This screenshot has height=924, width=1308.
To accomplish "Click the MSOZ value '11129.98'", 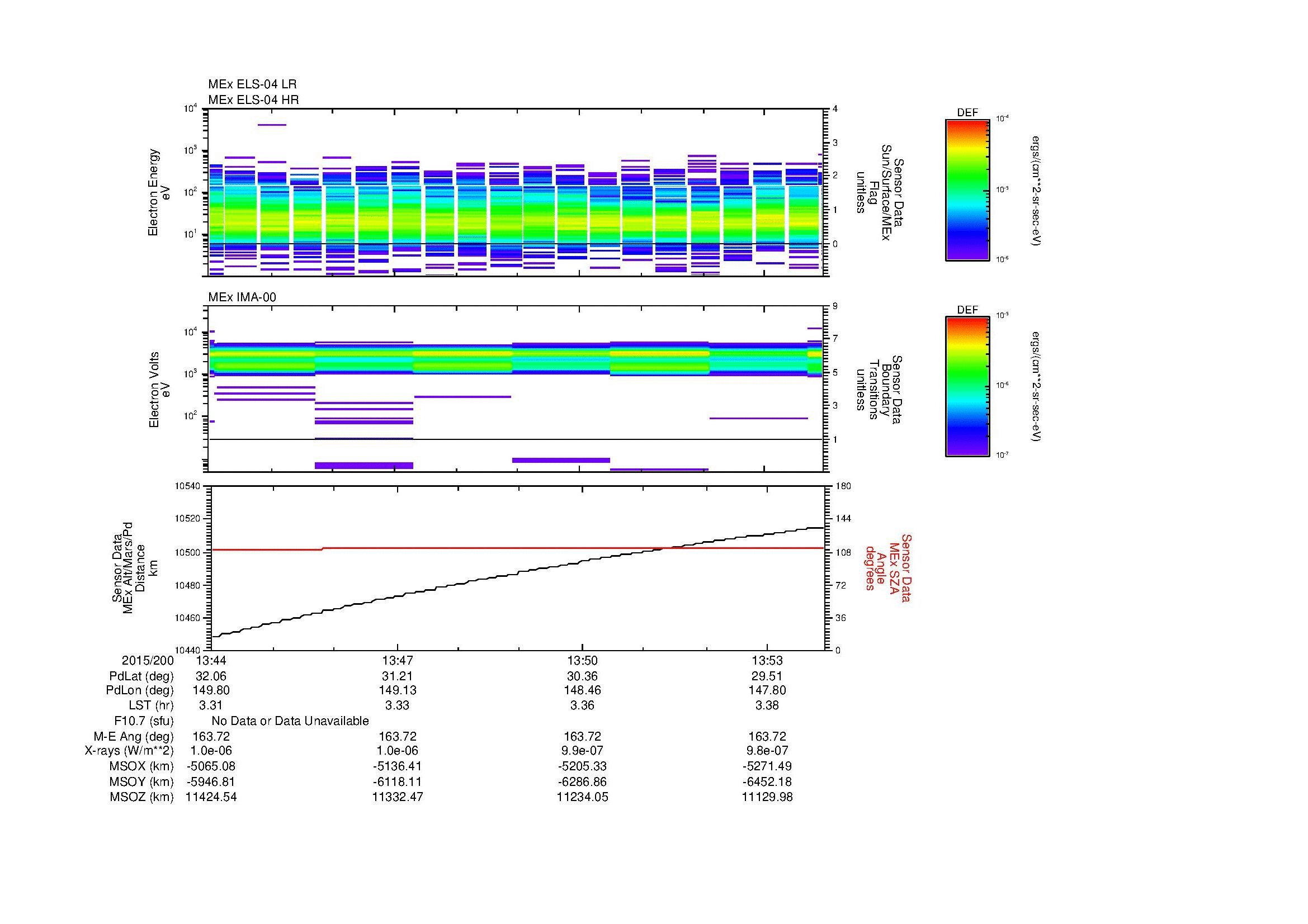I will tap(767, 797).
